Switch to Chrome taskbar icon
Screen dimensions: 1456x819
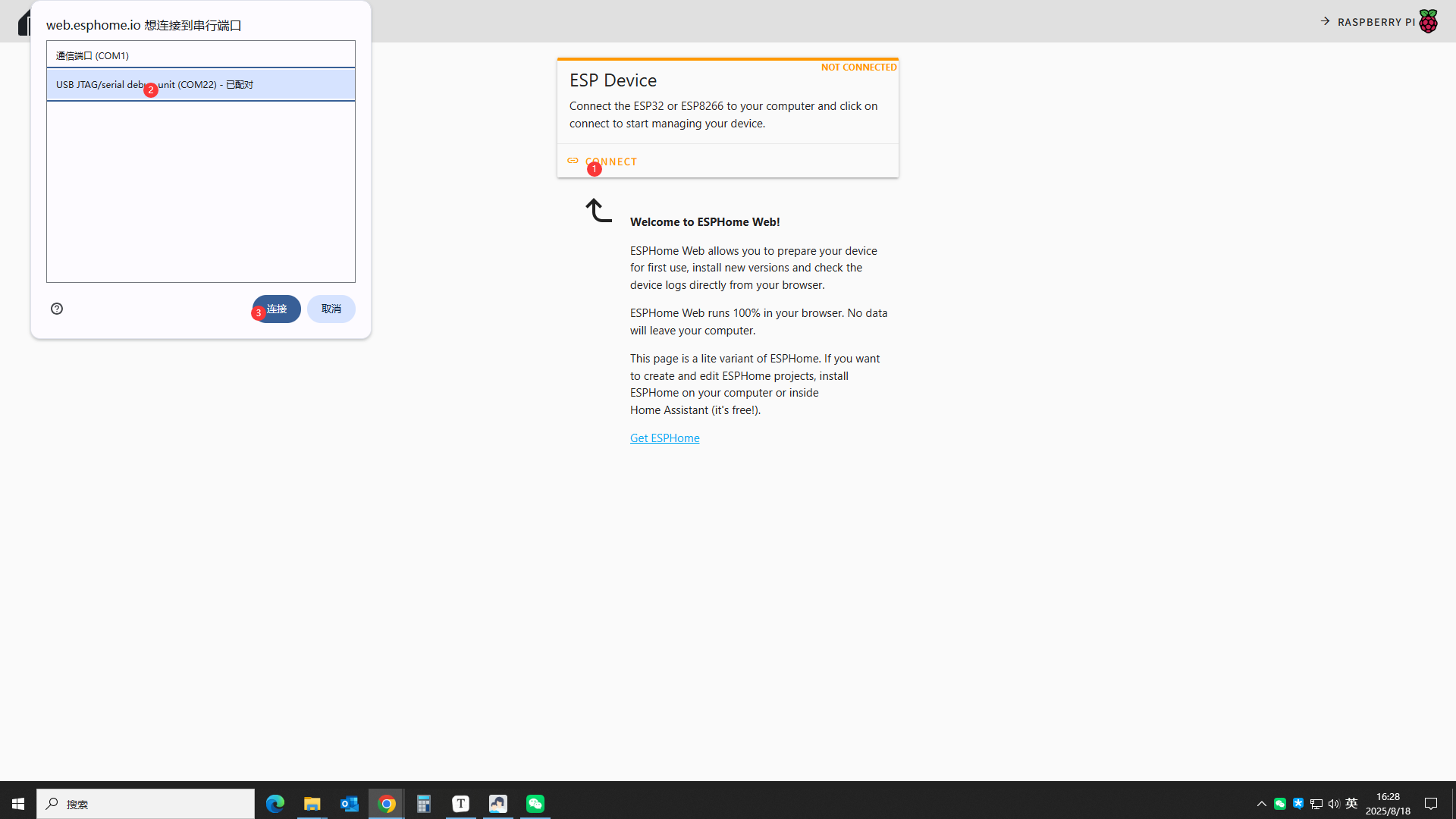[387, 804]
